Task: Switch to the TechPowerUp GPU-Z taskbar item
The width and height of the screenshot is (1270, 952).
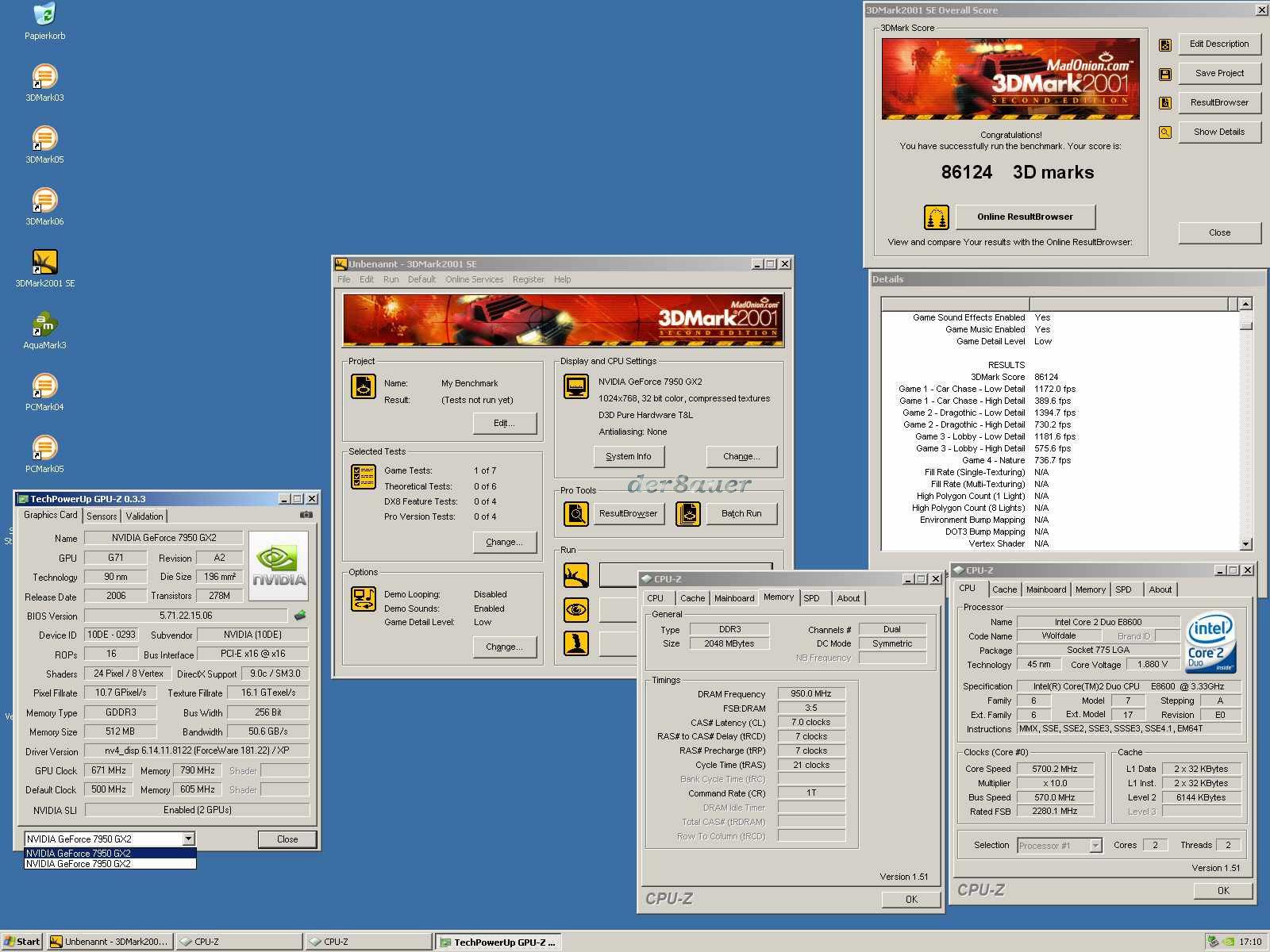Action: tap(497, 942)
